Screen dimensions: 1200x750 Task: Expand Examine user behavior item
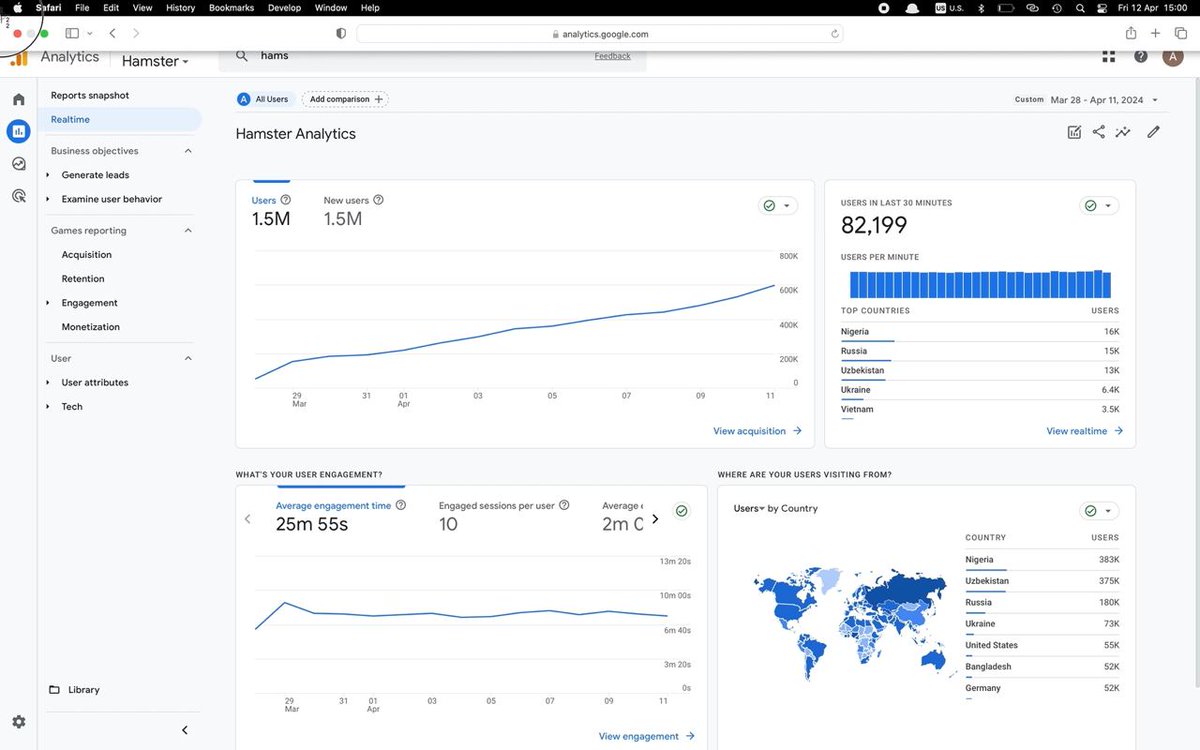point(47,199)
